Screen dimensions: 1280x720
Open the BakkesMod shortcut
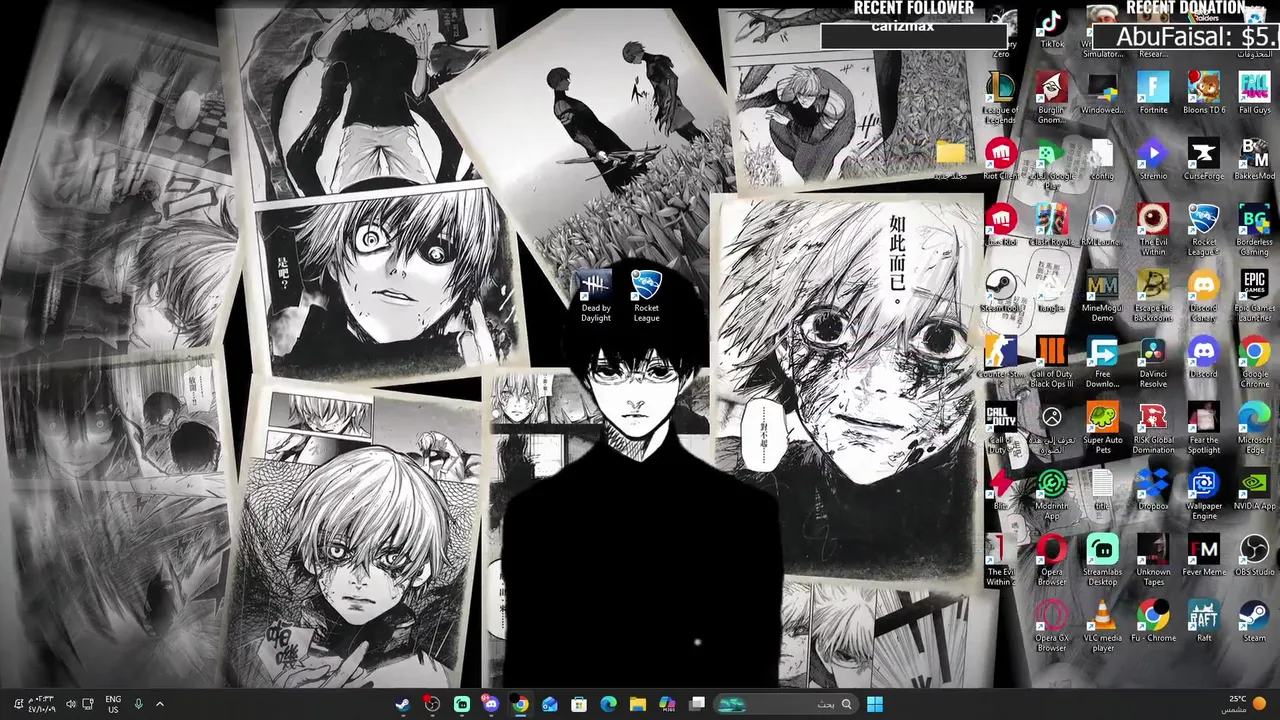coord(1254,158)
